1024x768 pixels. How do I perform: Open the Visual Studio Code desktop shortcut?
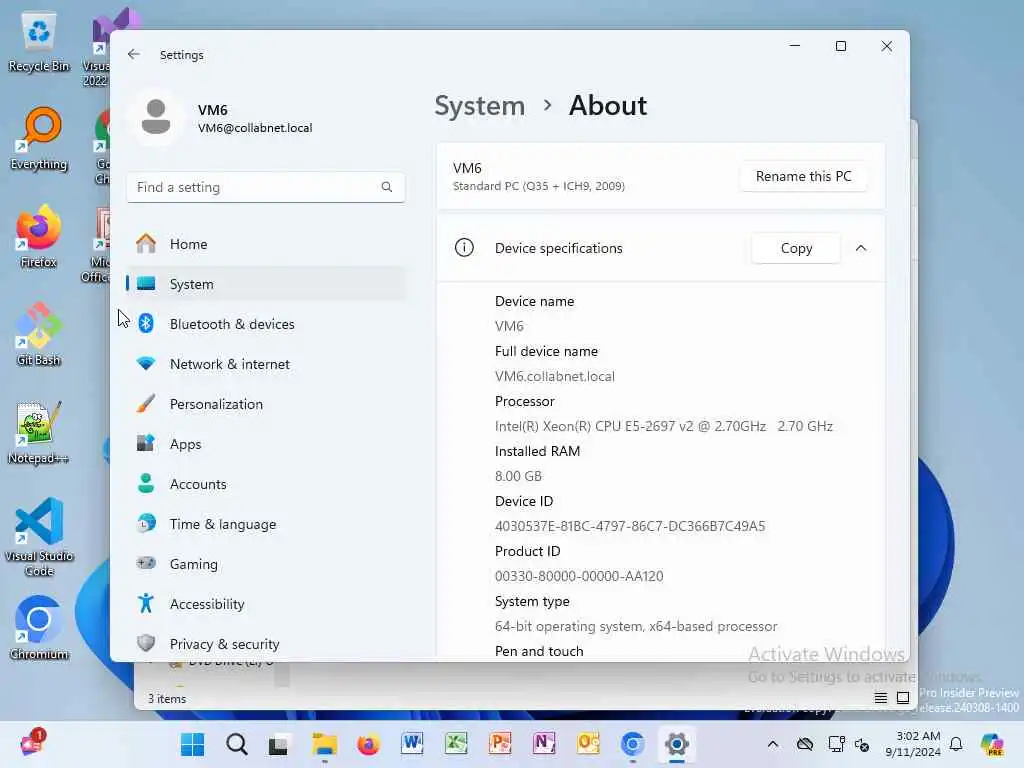pyautogui.click(x=39, y=537)
